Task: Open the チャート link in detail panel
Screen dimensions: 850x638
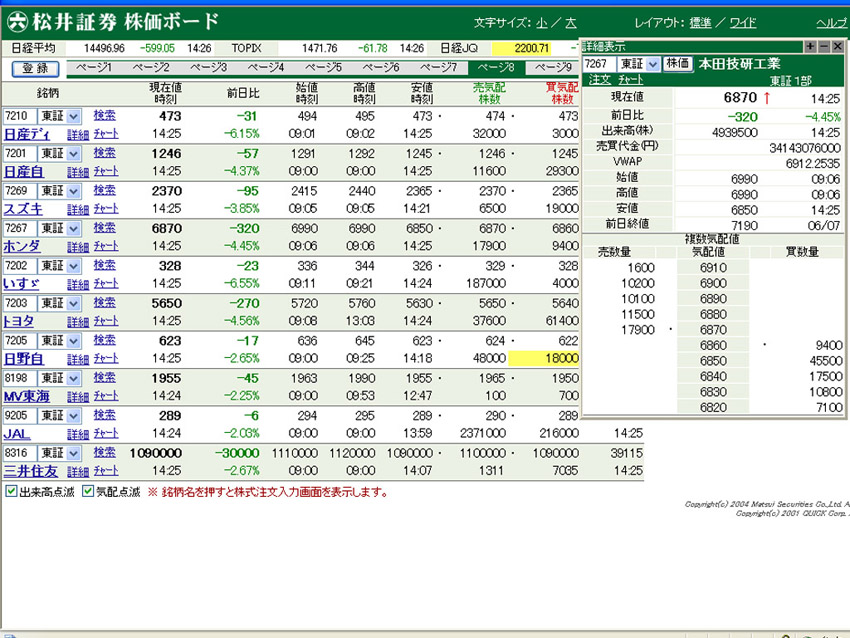Action: pyautogui.click(x=630, y=80)
